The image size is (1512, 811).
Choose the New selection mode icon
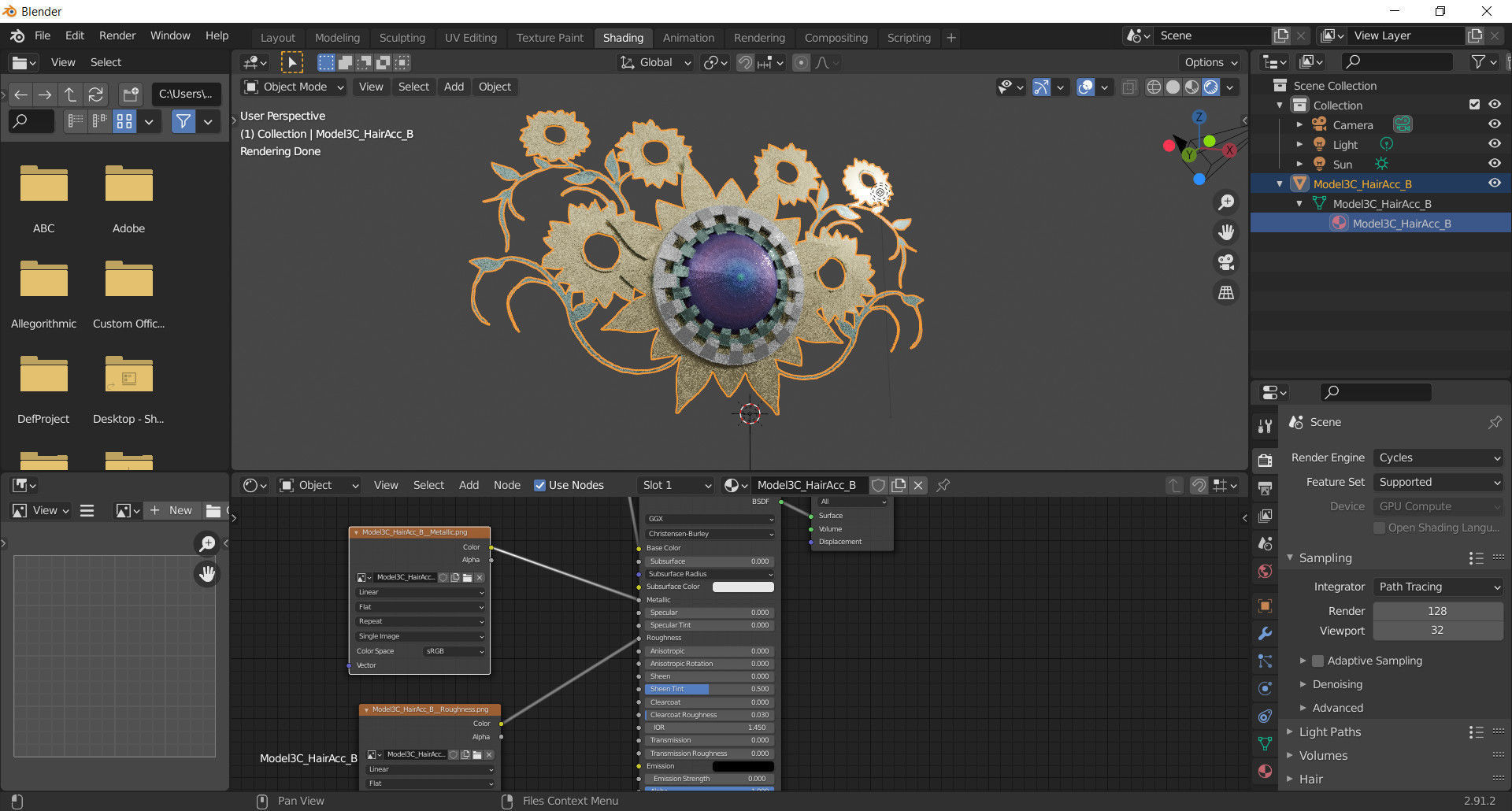326,62
